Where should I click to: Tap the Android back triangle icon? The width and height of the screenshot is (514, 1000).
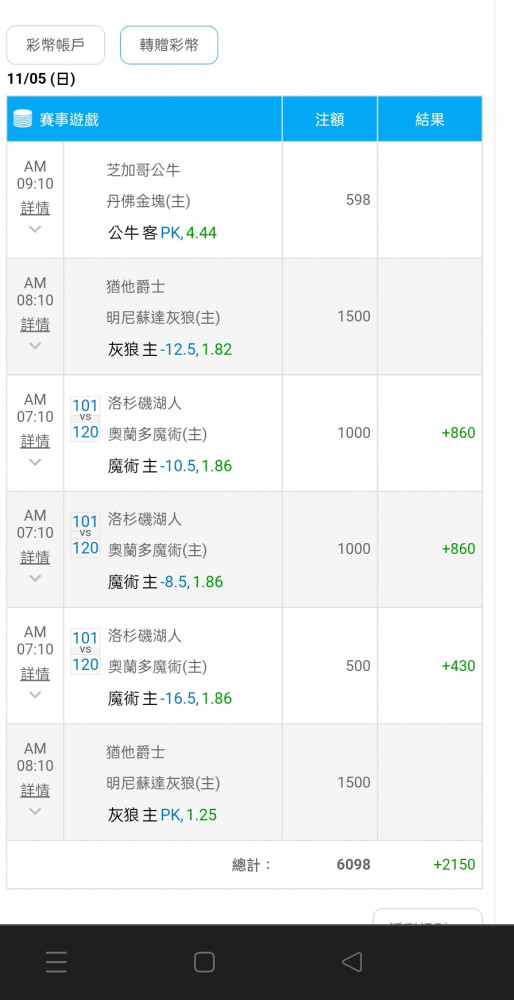click(x=352, y=962)
